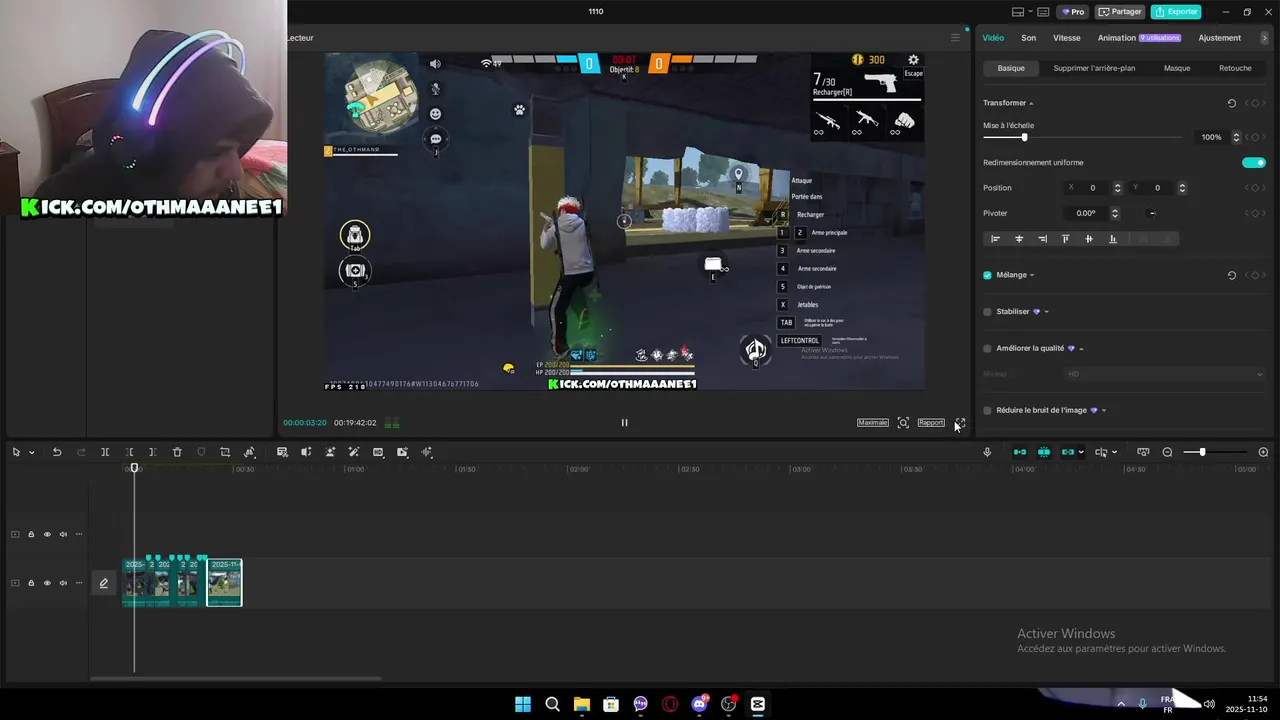
Task: Click the preview axis icon in timeline bar
Action: coord(1143,452)
